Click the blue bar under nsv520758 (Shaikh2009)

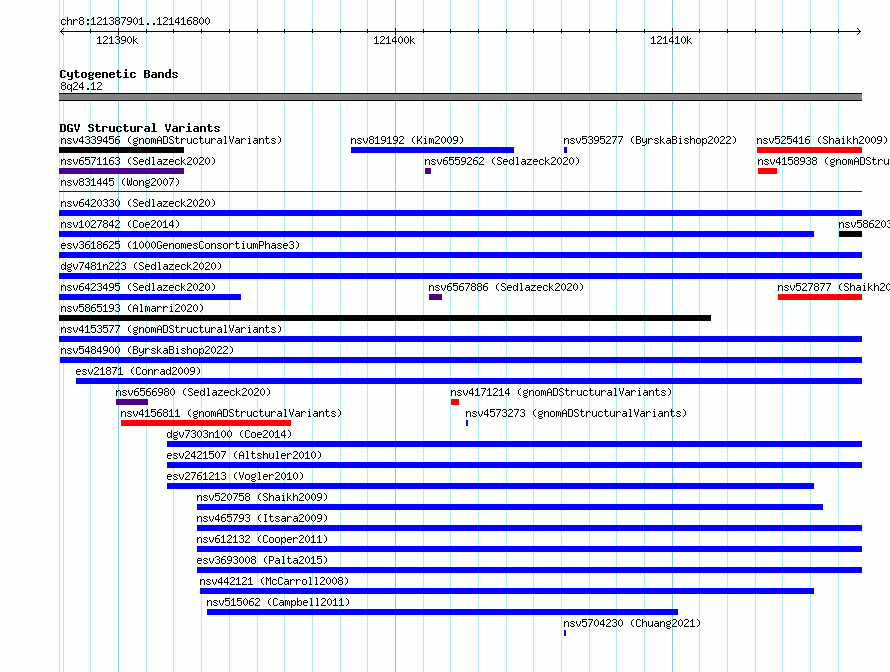510,507
